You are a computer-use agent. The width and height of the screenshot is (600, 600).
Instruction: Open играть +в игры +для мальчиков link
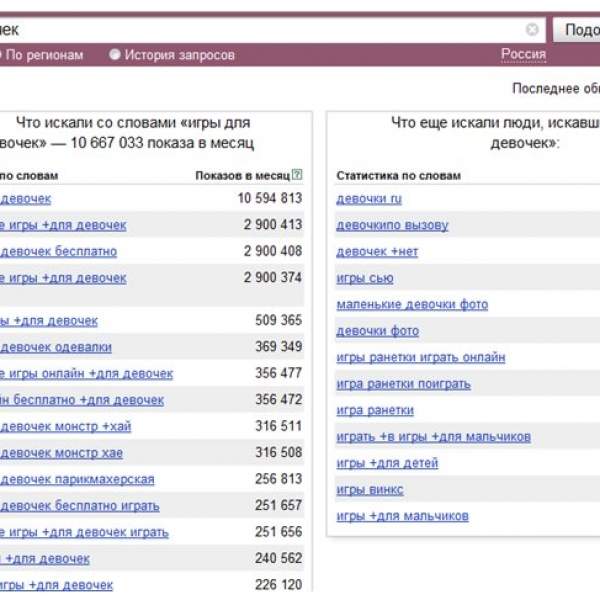tap(434, 437)
